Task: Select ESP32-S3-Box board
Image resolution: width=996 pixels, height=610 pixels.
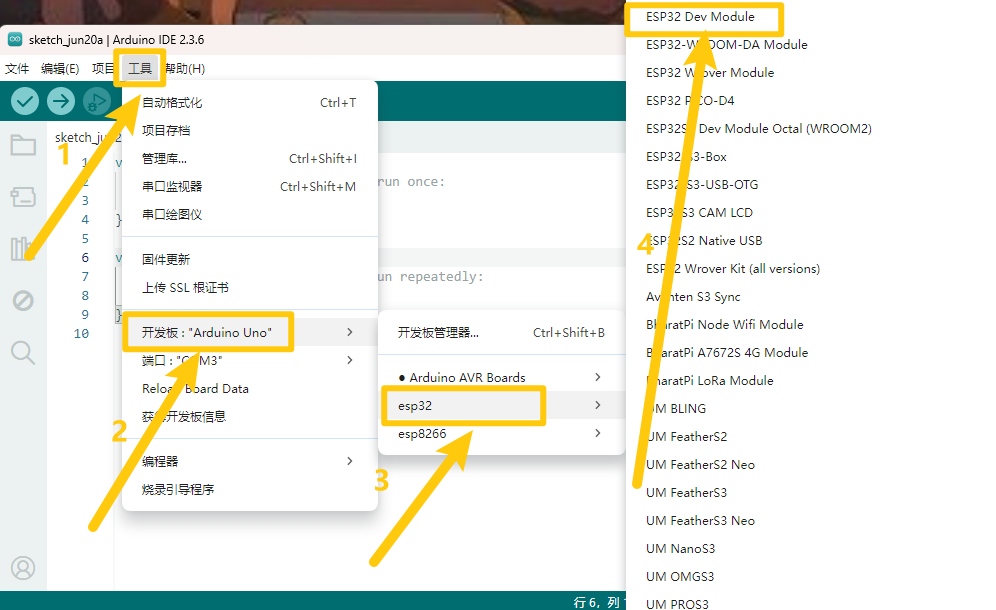Action: click(686, 156)
